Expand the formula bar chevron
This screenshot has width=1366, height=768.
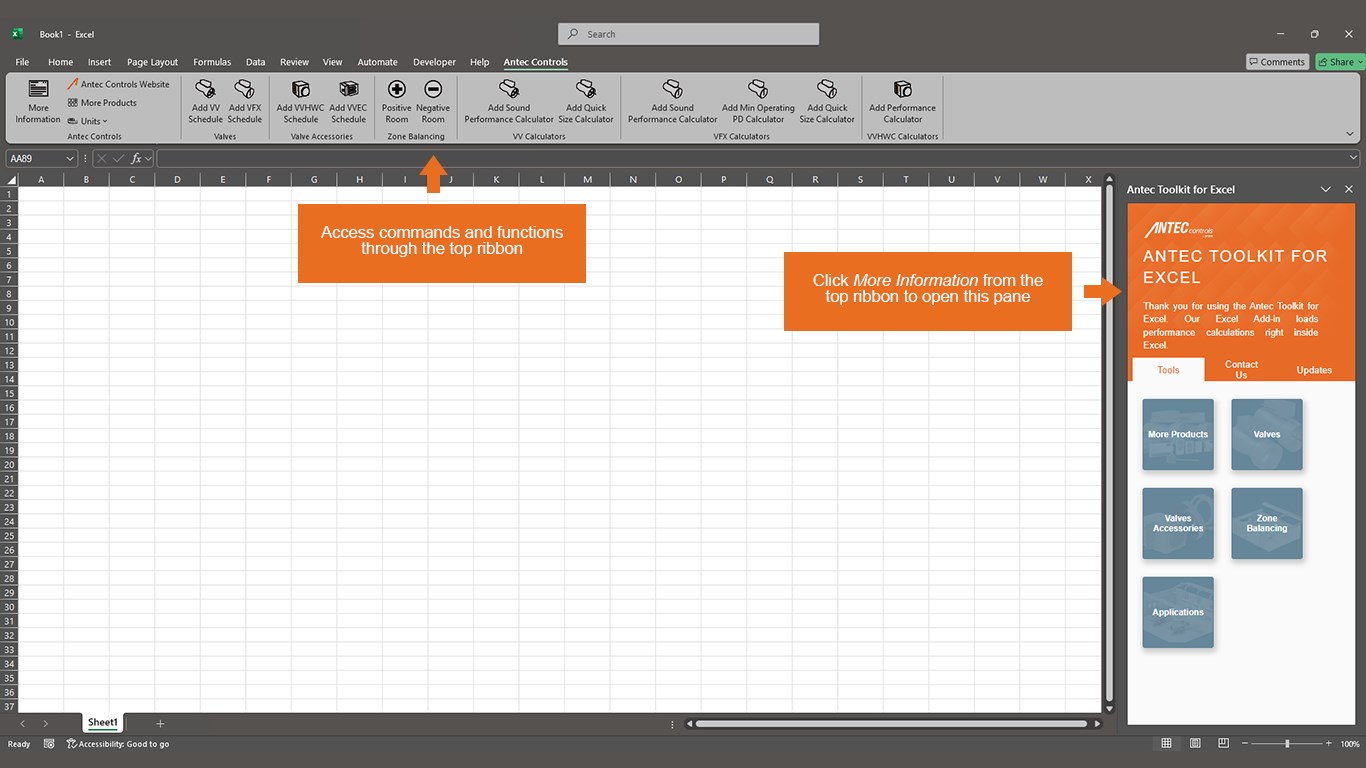1354,158
